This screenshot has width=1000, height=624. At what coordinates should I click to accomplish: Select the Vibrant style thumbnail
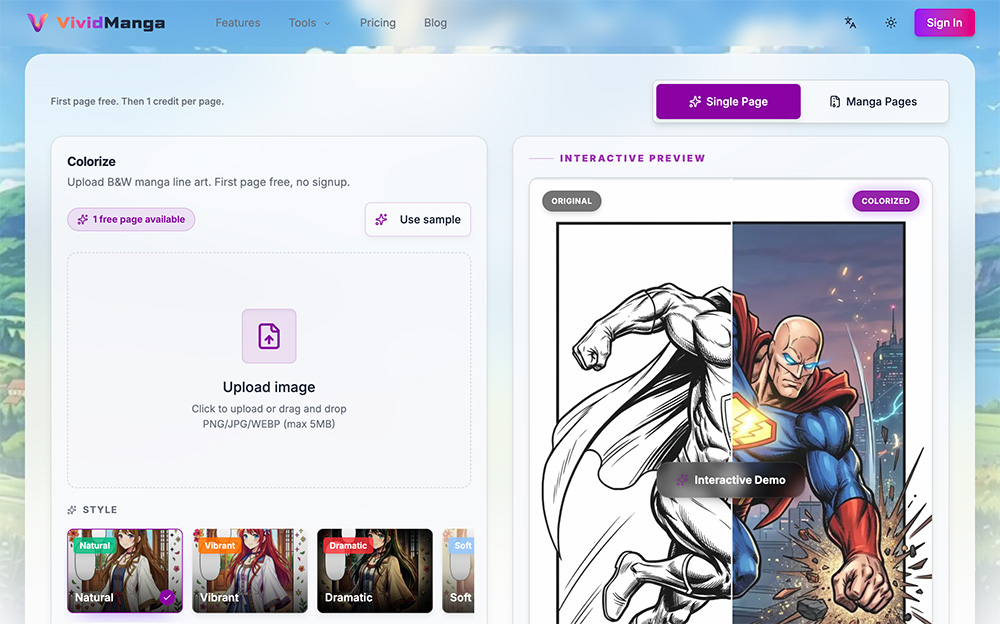[250, 570]
